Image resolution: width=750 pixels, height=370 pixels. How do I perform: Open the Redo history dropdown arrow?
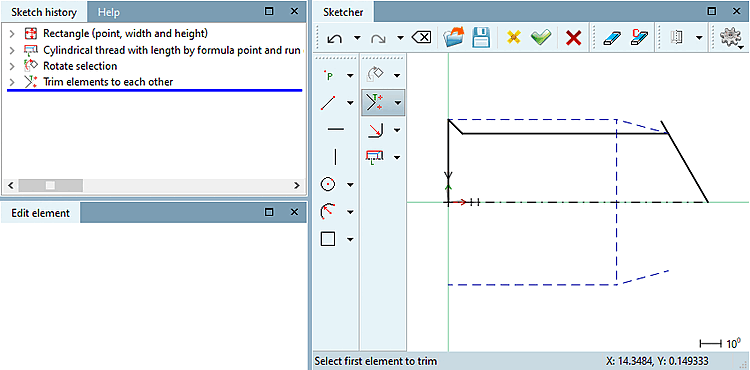pos(400,38)
